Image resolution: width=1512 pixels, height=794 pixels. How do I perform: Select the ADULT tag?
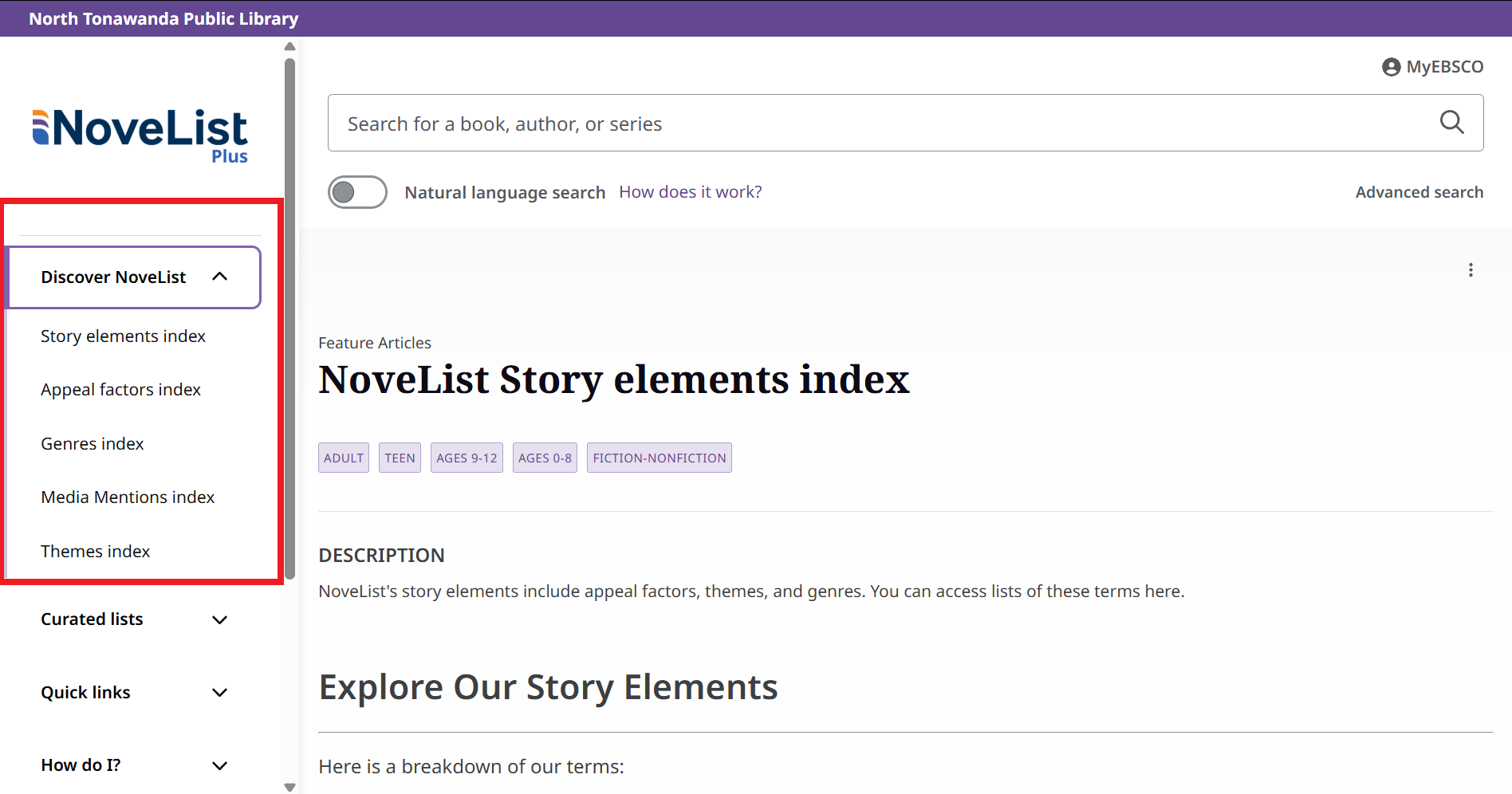pyautogui.click(x=344, y=458)
